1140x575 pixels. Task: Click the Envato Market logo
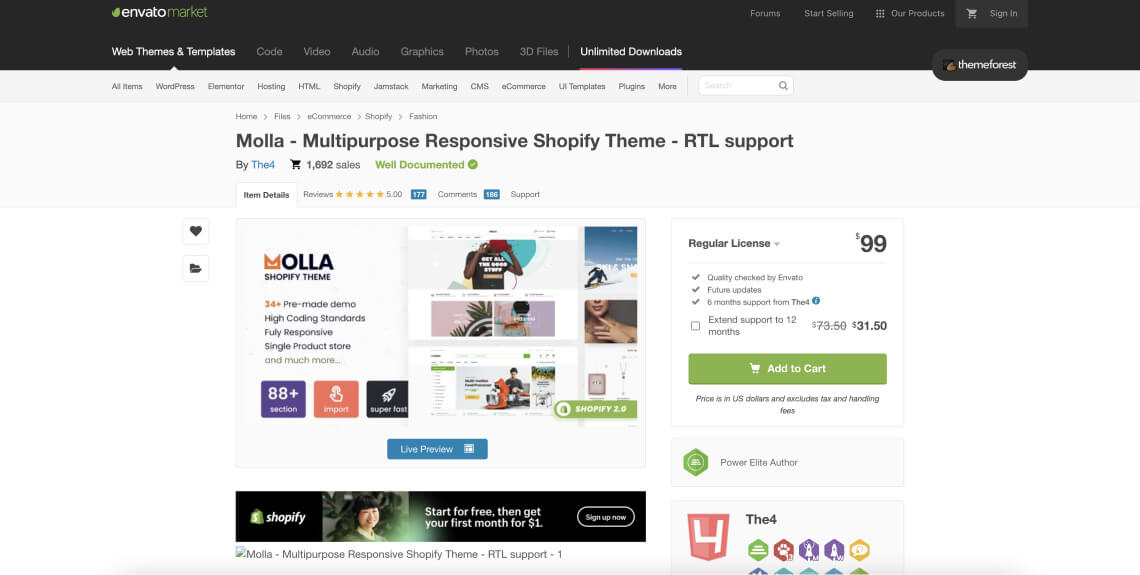coord(159,13)
